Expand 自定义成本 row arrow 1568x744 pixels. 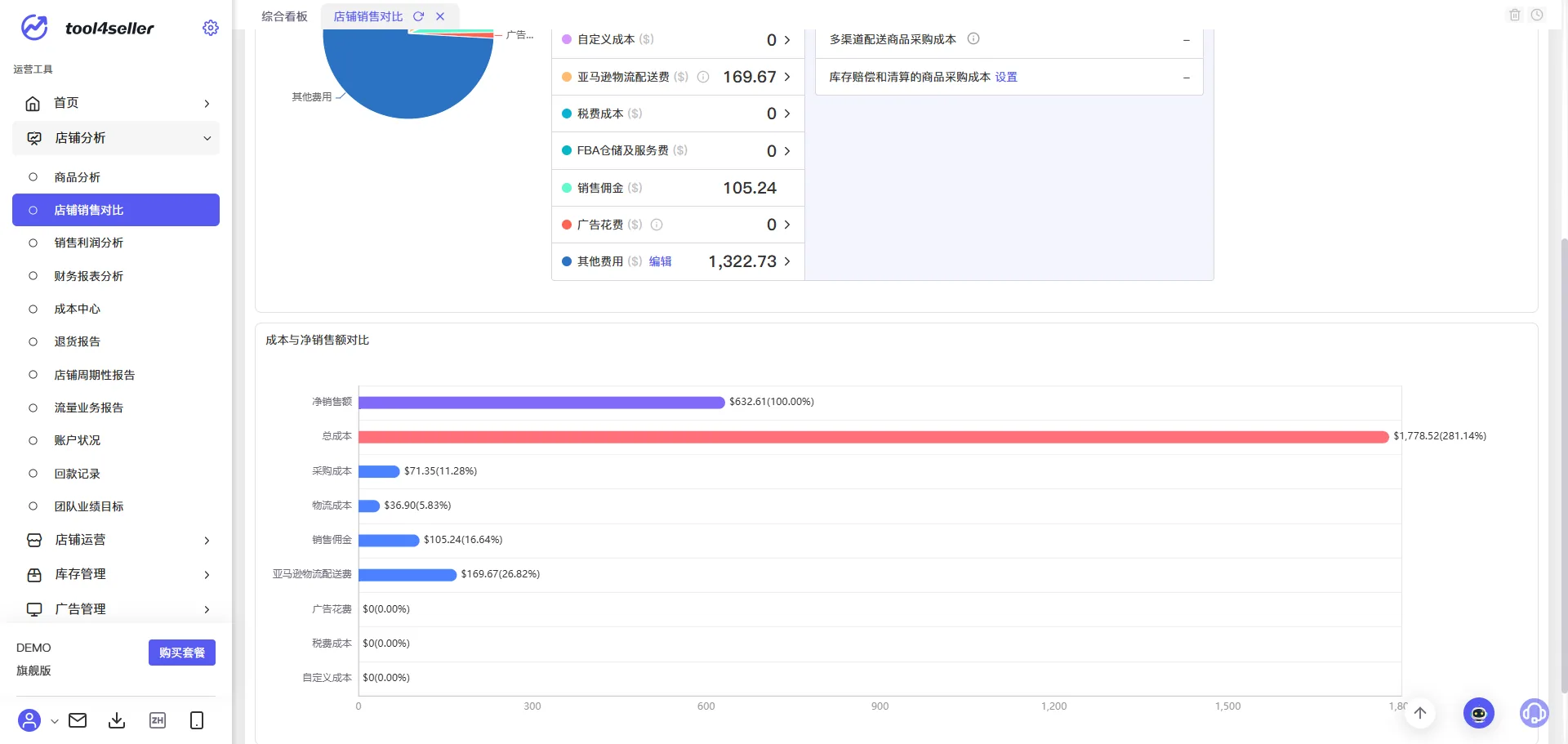click(x=787, y=40)
